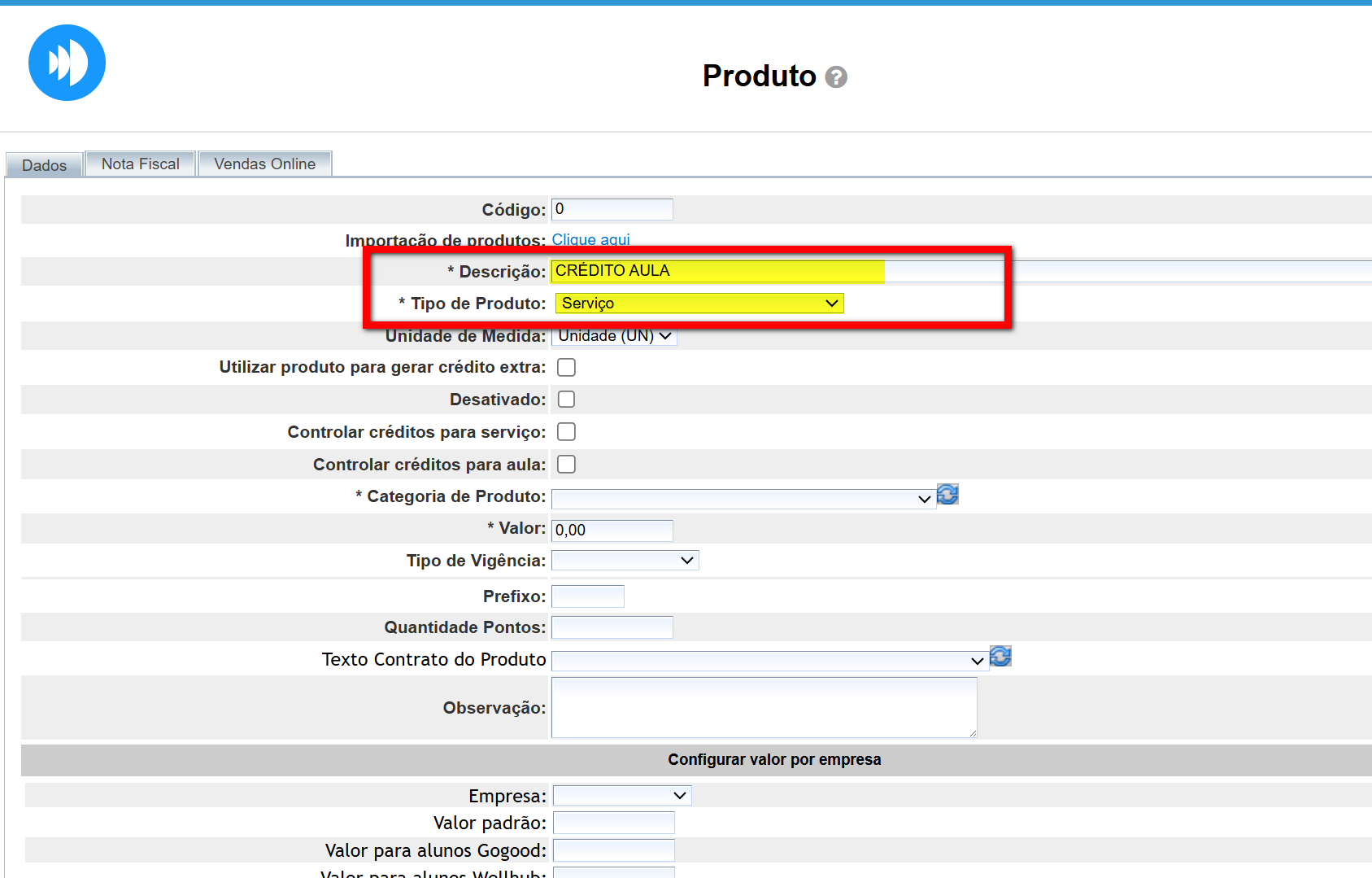
Task: Select the Dados tab
Action: pos(44,165)
